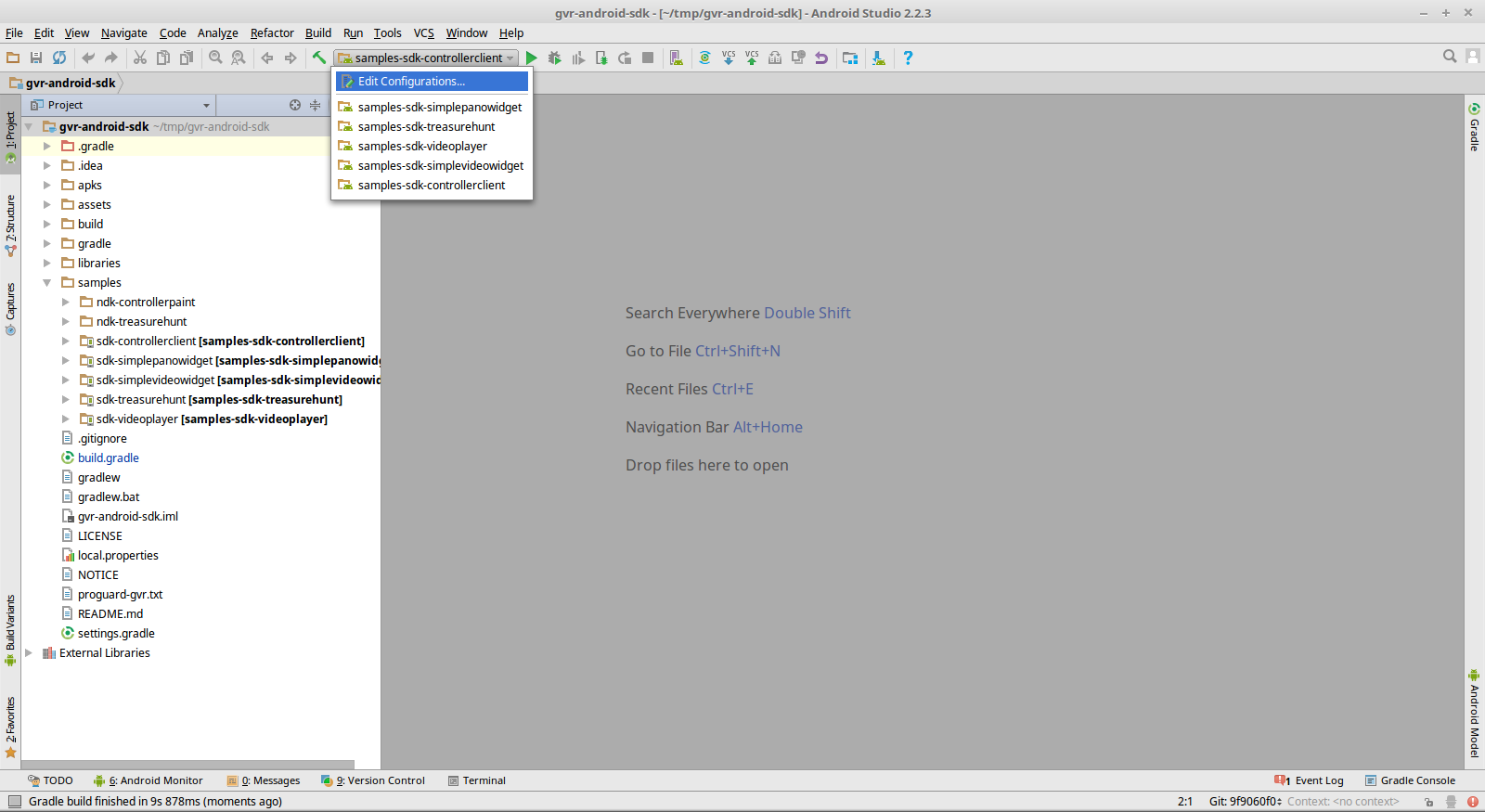The width and height of the screenshot is (1485, 812).
Task: Choose samples-sdk-simplevideowidget configuration
Action: (x=432, y=166)
